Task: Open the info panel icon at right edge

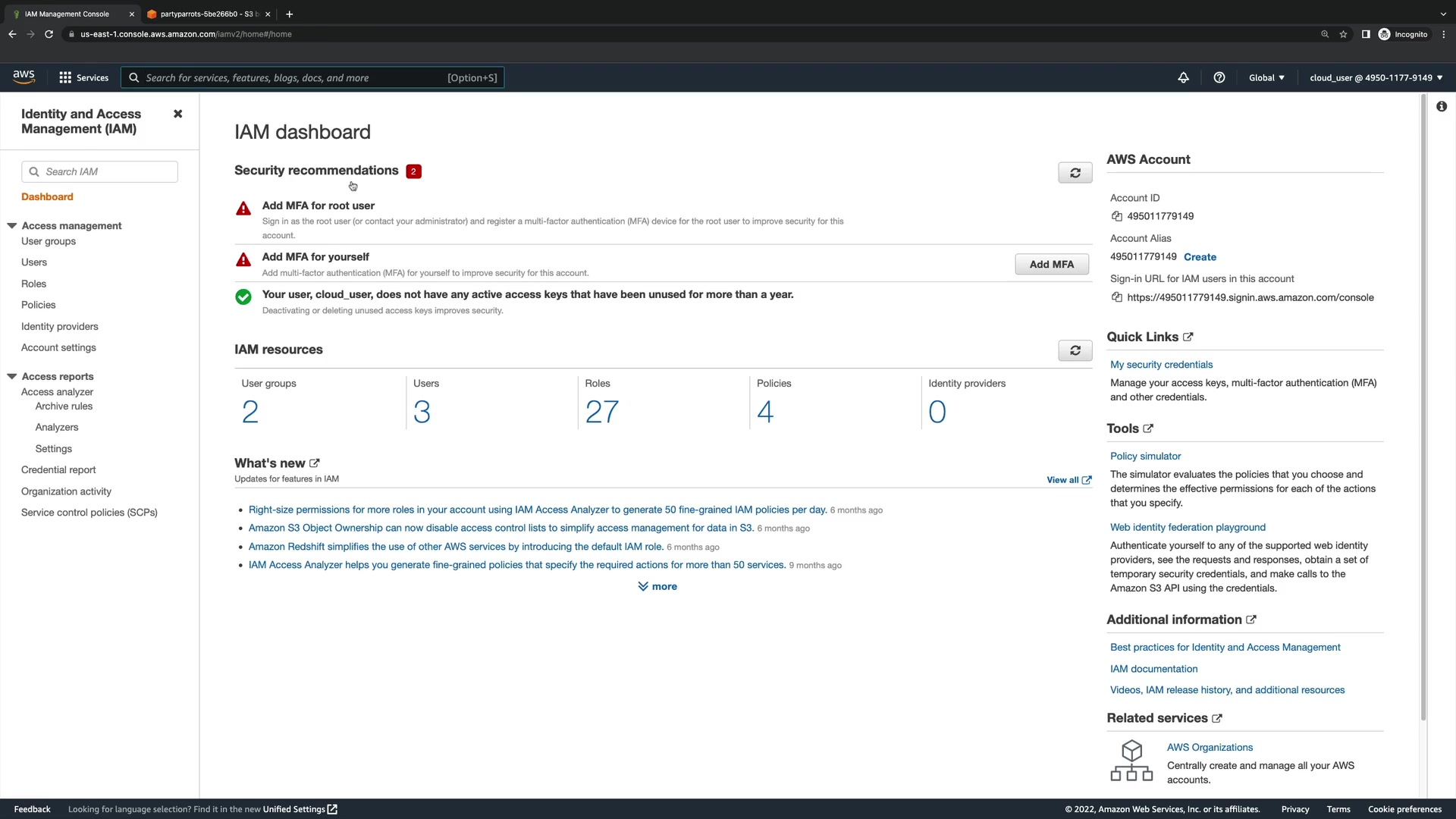Action: [x=1441, y=107]
